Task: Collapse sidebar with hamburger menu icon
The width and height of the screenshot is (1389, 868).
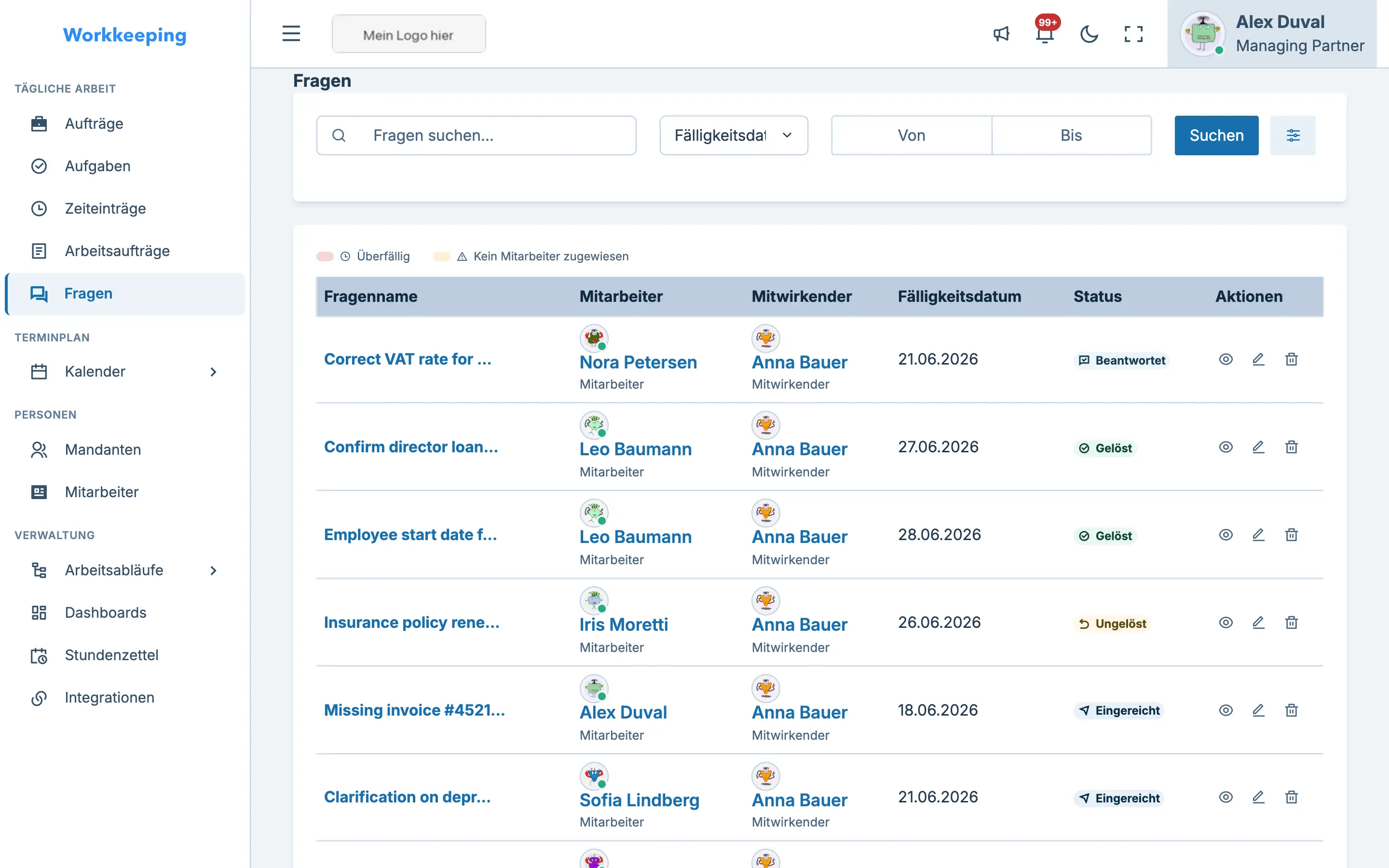Action: [x=291, y=33]
